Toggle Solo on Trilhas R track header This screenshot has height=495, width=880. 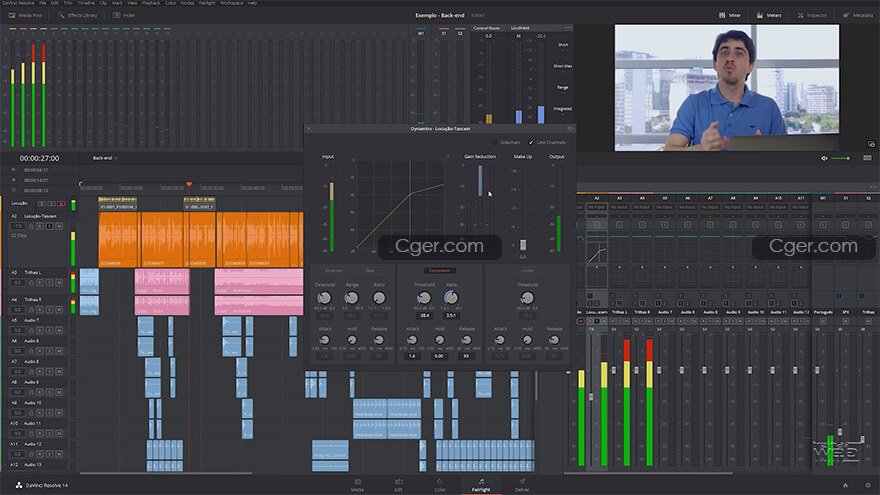pos(49,309)
